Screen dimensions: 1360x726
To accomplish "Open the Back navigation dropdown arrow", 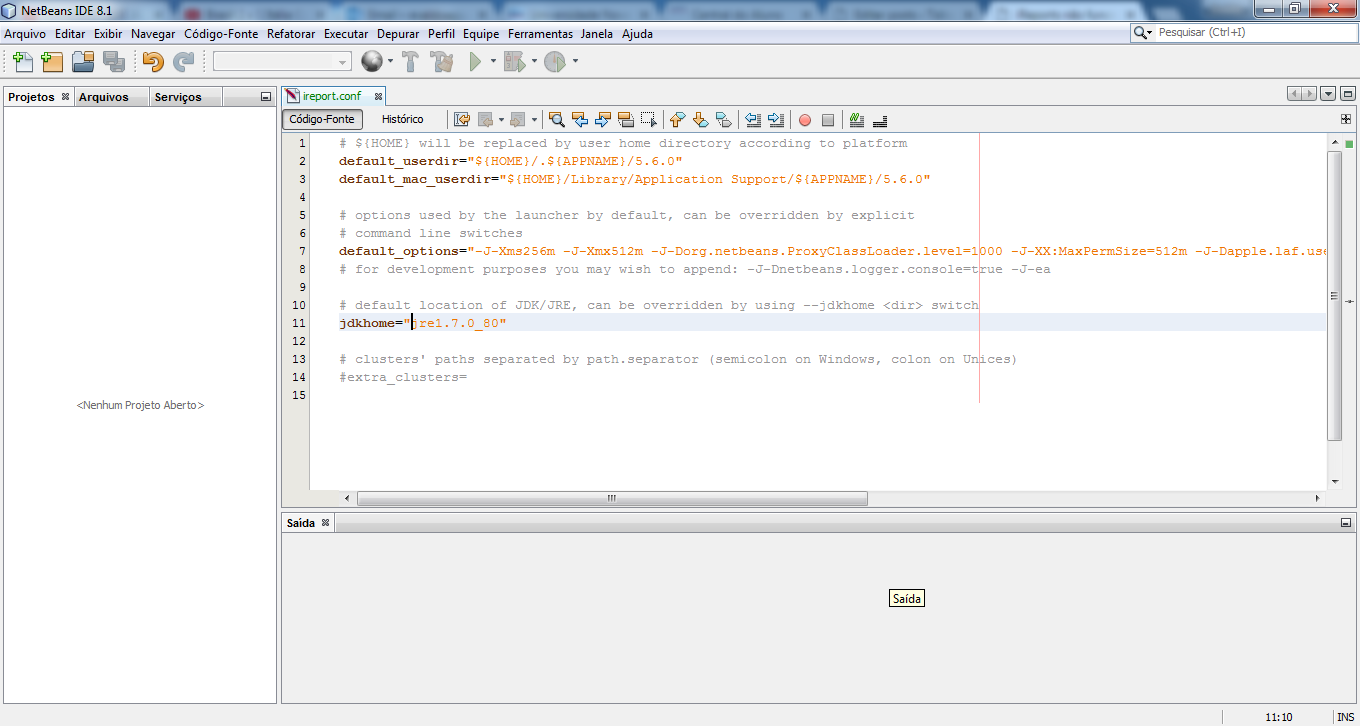I will click(x=500, y=120).
